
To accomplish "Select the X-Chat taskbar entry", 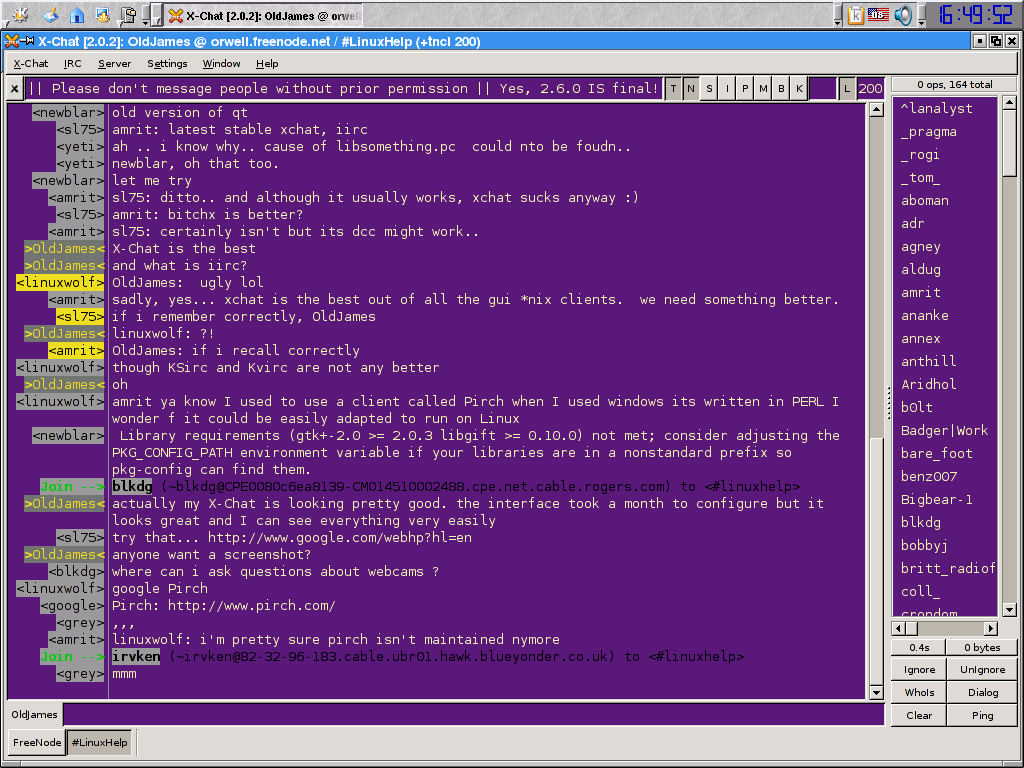I will pos(263,16).
